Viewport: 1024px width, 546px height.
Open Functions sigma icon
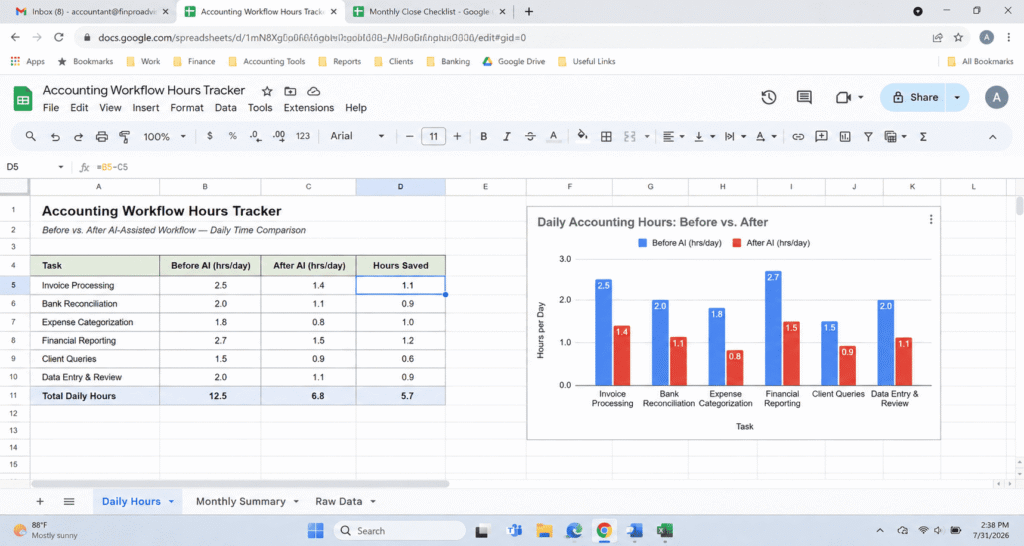(923, 136)
